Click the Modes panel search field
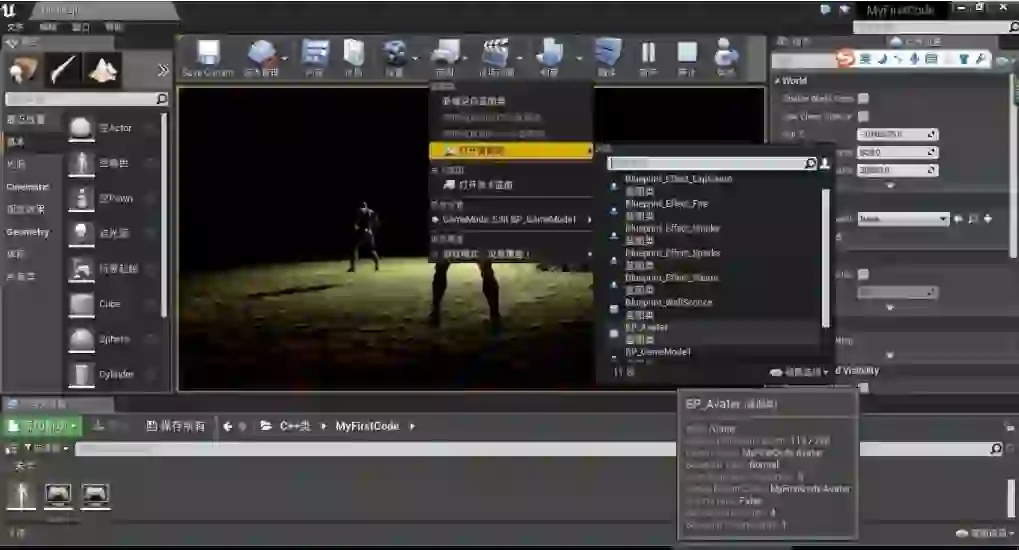Viewport: 1019px width, 550px height. point(86,99)
